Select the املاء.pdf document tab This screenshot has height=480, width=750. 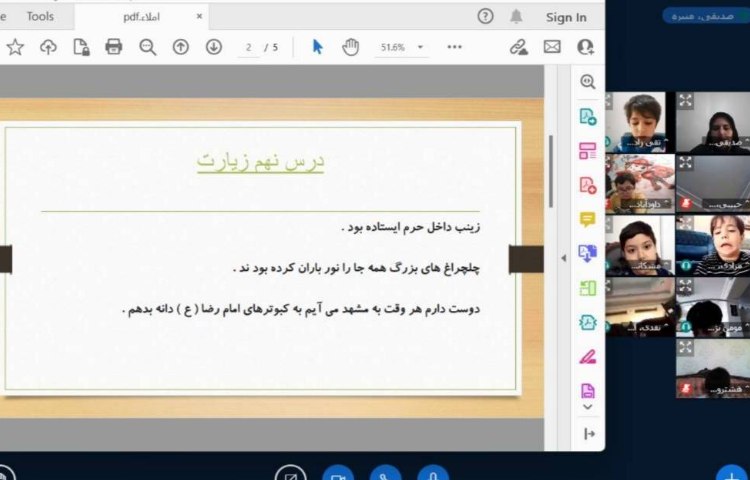click(x=142, y=17)
